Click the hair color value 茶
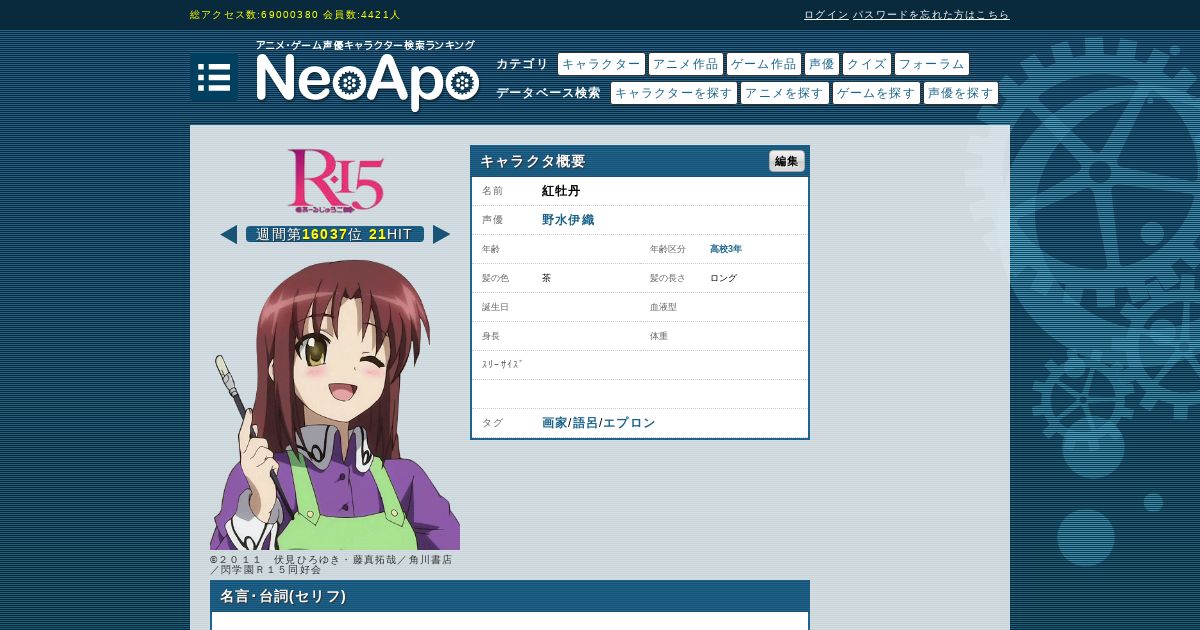Viewport: 1200px width, 630px height. click(x=546, y=278)
